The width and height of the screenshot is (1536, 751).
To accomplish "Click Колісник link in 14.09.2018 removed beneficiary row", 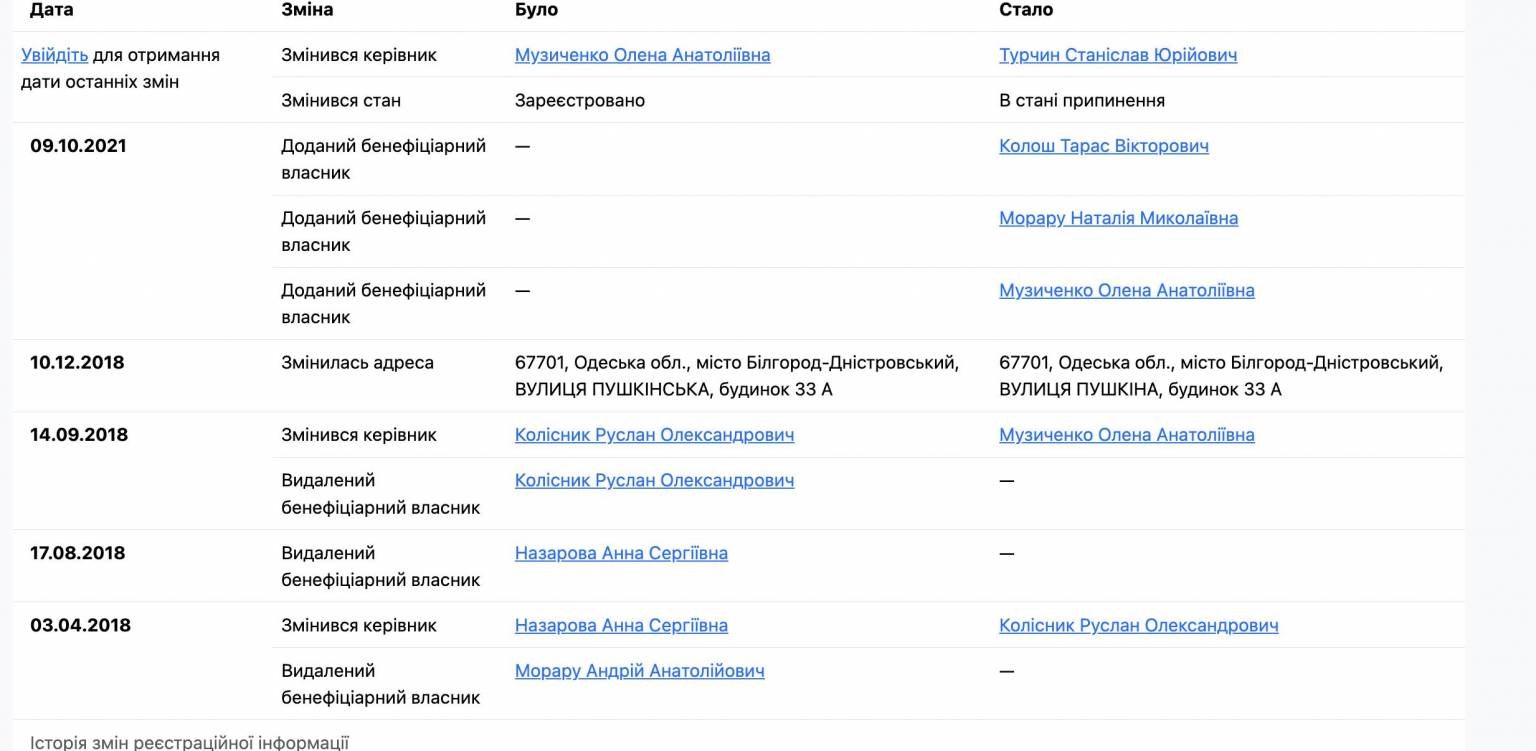I will (654, 481).
